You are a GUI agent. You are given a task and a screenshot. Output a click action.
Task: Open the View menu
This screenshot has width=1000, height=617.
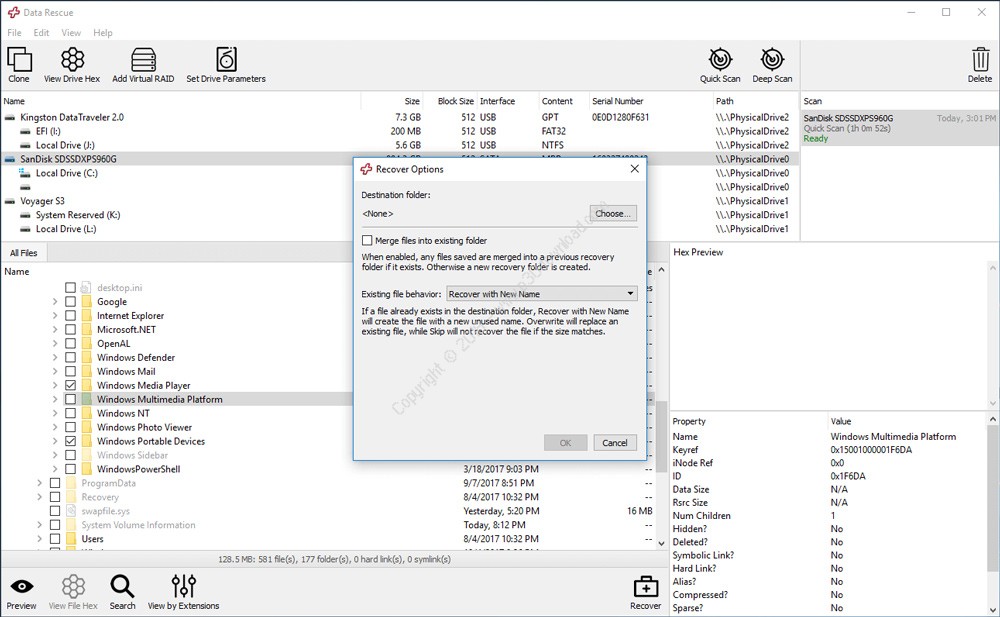pyautogui.click(x=71, y=33)
